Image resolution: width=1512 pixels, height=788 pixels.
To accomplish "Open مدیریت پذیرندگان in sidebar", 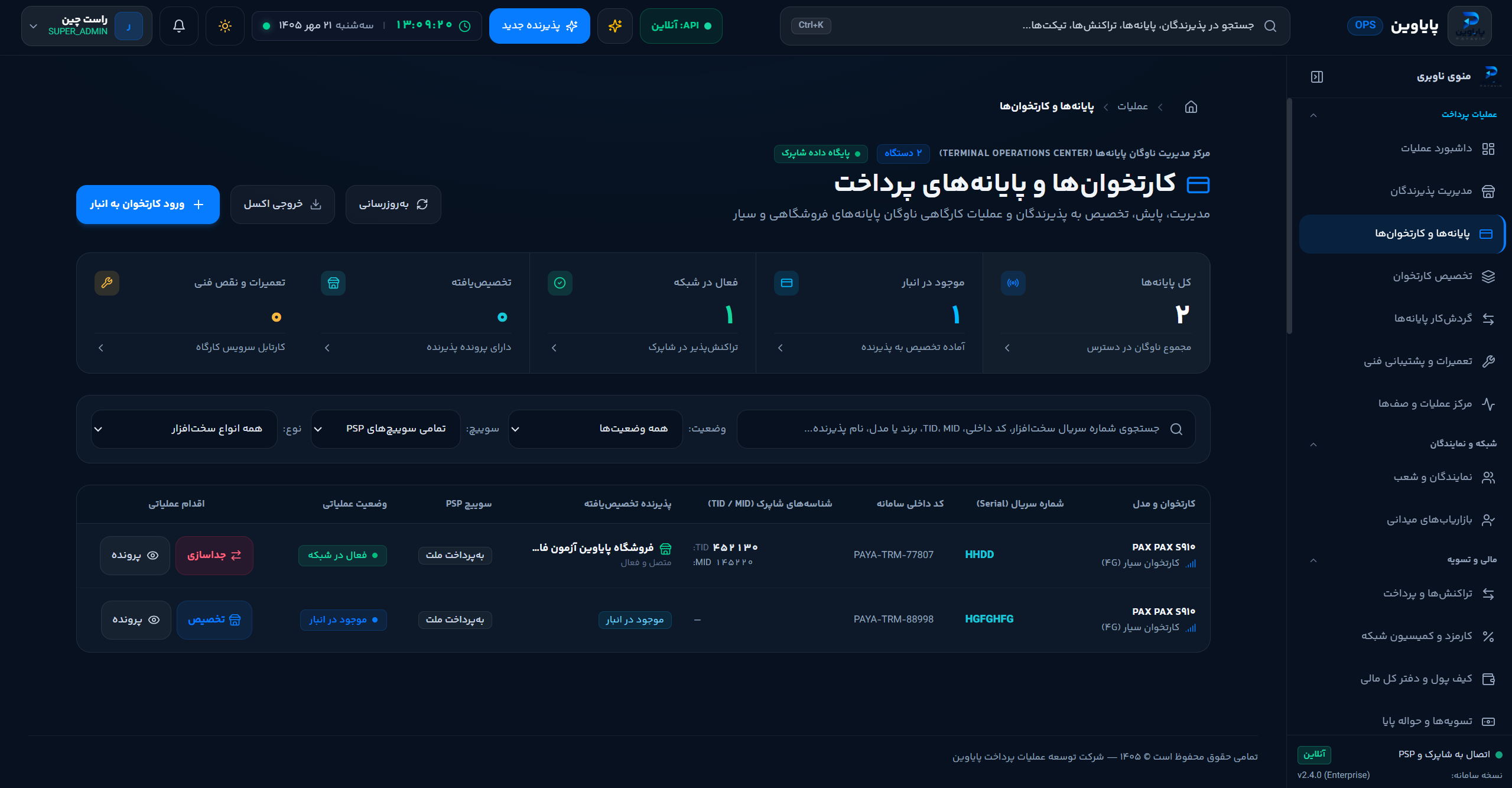I will 1402,191.
